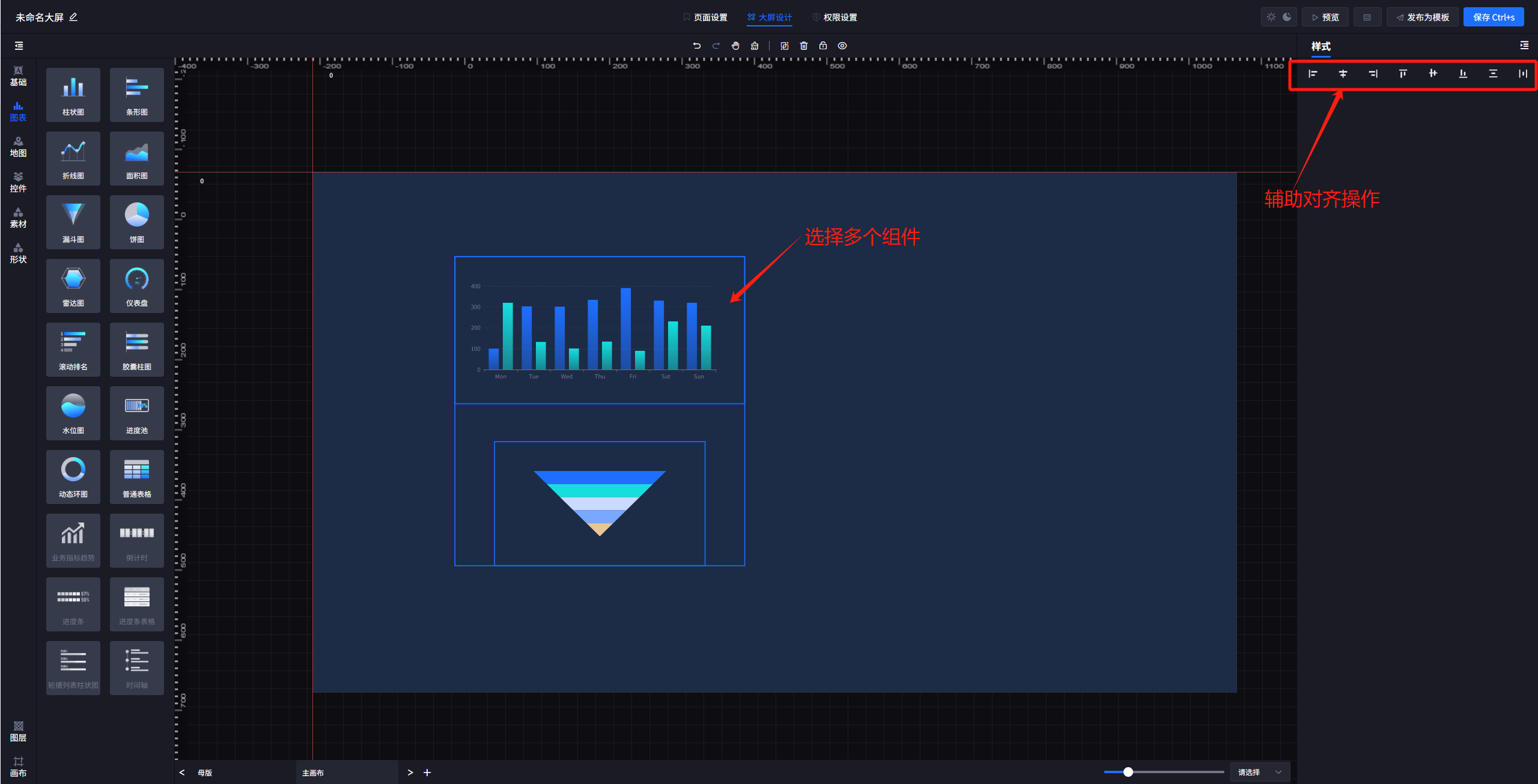Viewport: 1538px width, 784px height.
Task: Add a new canvas with plus
Action: click(x=427, y=773)
